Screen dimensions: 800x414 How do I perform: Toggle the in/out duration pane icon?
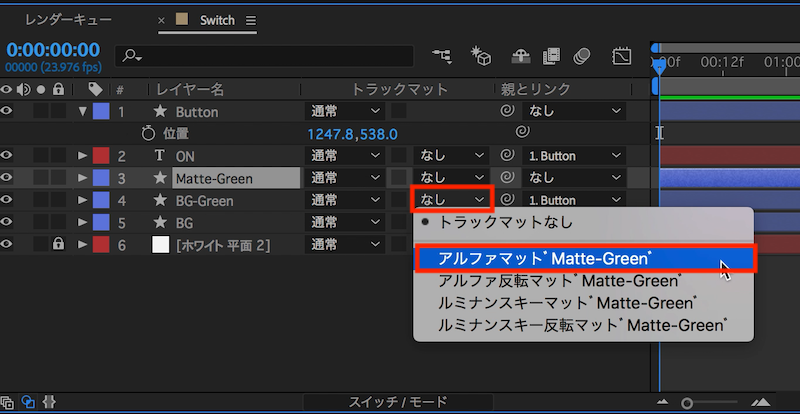click(x=49, y=402)
